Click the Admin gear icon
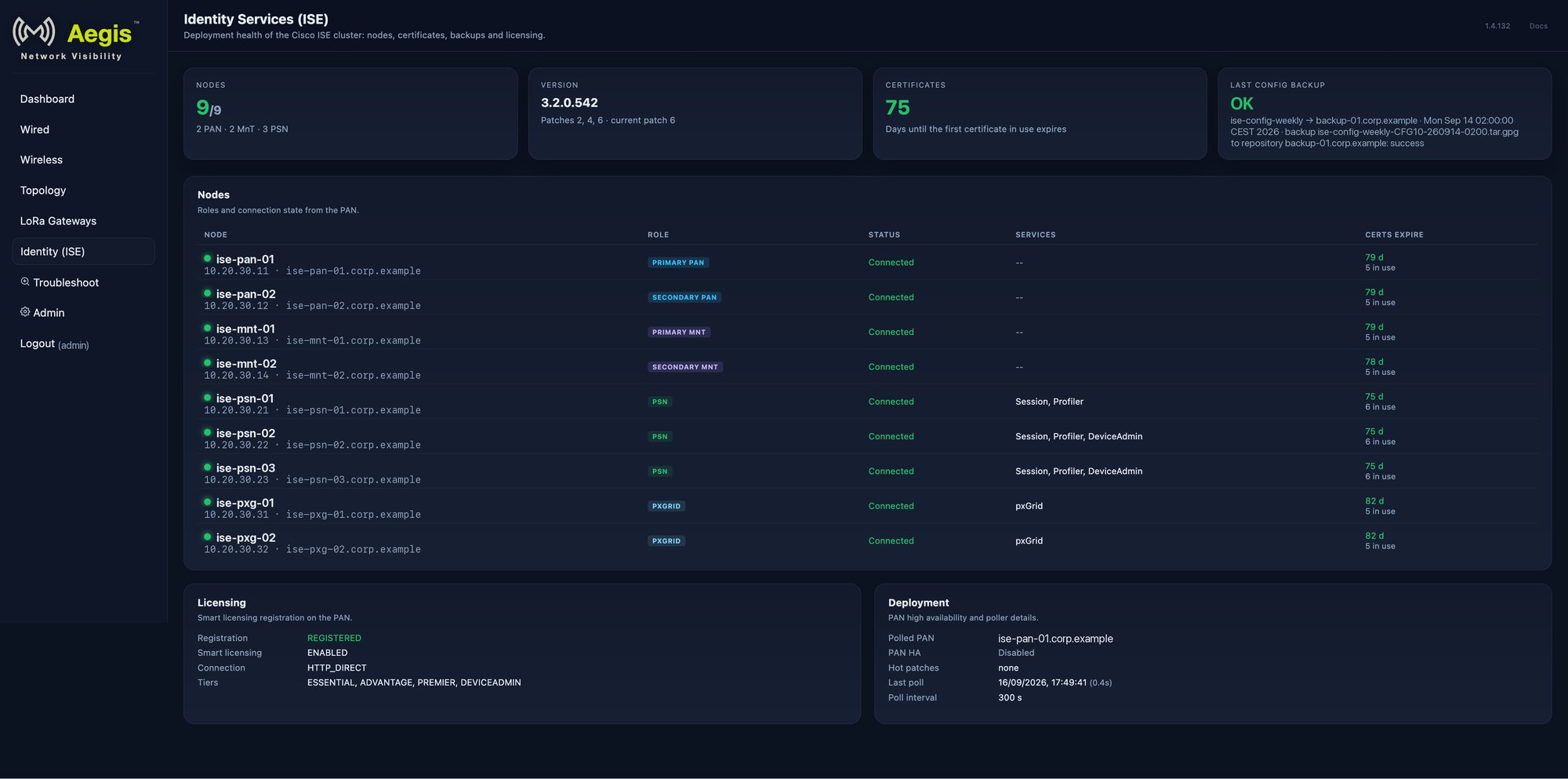This screenshot has height=779, width=1568. [x=25, y=312]
